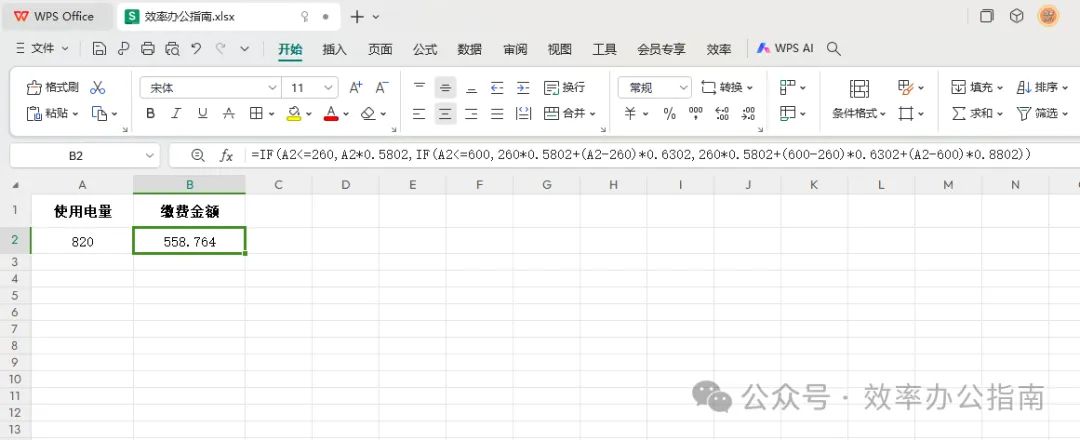This screenshot has width=1080, height=440.
Task: Click the Undo arrow icon
Action: pyautogui.click(x=196, y=49)
